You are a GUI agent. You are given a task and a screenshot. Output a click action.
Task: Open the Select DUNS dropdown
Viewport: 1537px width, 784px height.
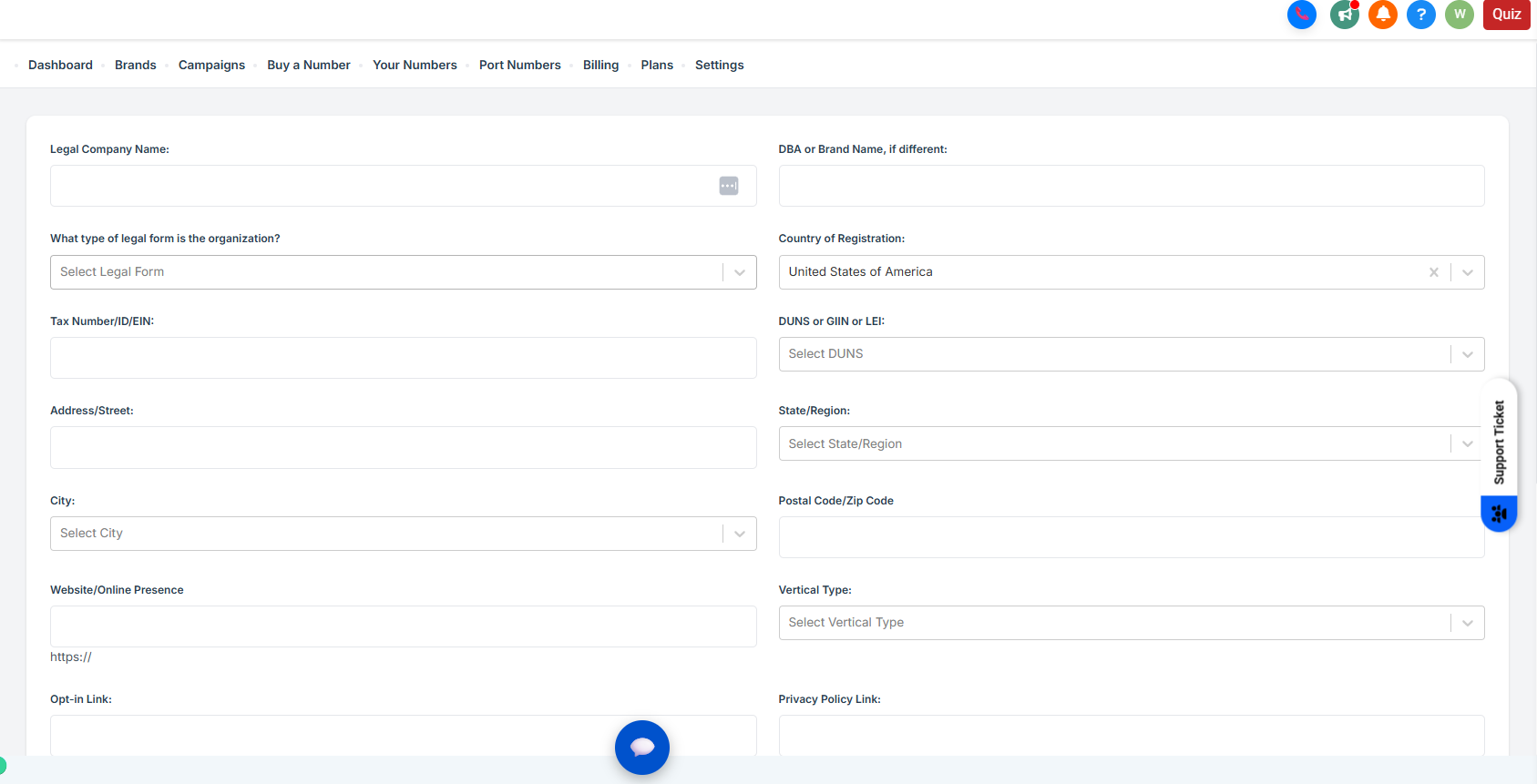click(x=1467, y=354)
